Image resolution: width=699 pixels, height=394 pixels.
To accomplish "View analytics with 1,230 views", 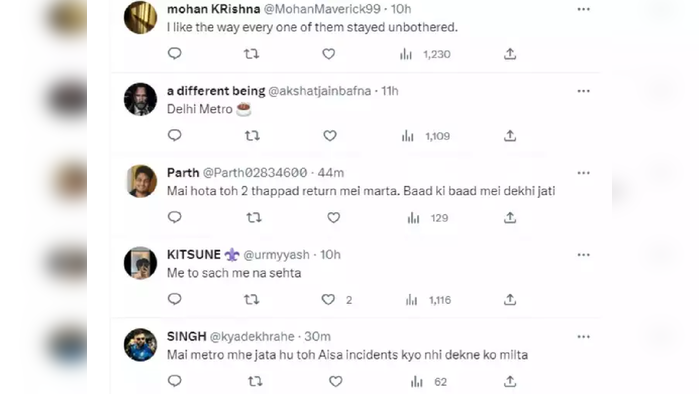I will tap(425, 54).
